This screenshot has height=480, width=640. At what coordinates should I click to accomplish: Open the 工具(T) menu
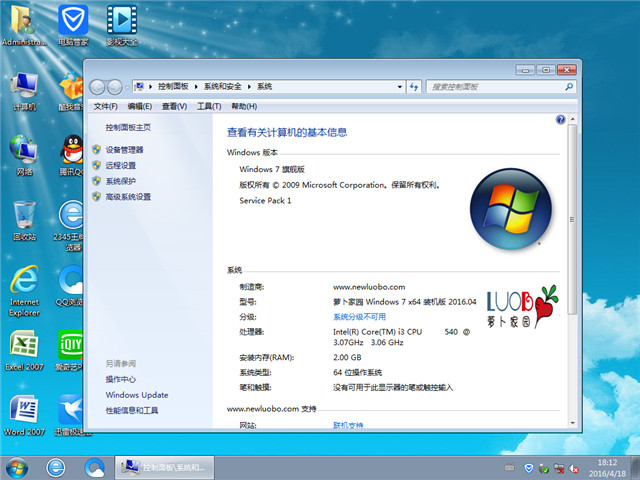point(209,107)
